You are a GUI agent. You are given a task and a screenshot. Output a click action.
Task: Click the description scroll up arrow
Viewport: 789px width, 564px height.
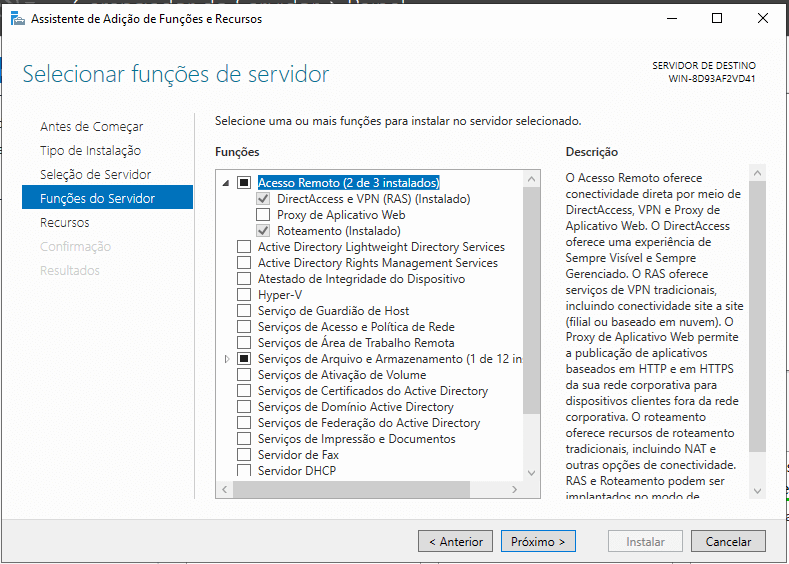[x=757, y=173]
